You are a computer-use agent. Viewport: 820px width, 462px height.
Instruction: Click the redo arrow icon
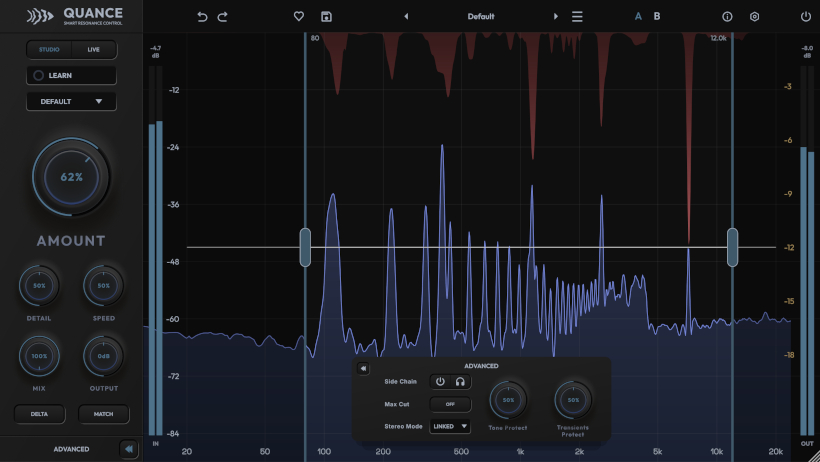(x=223, y=17)
